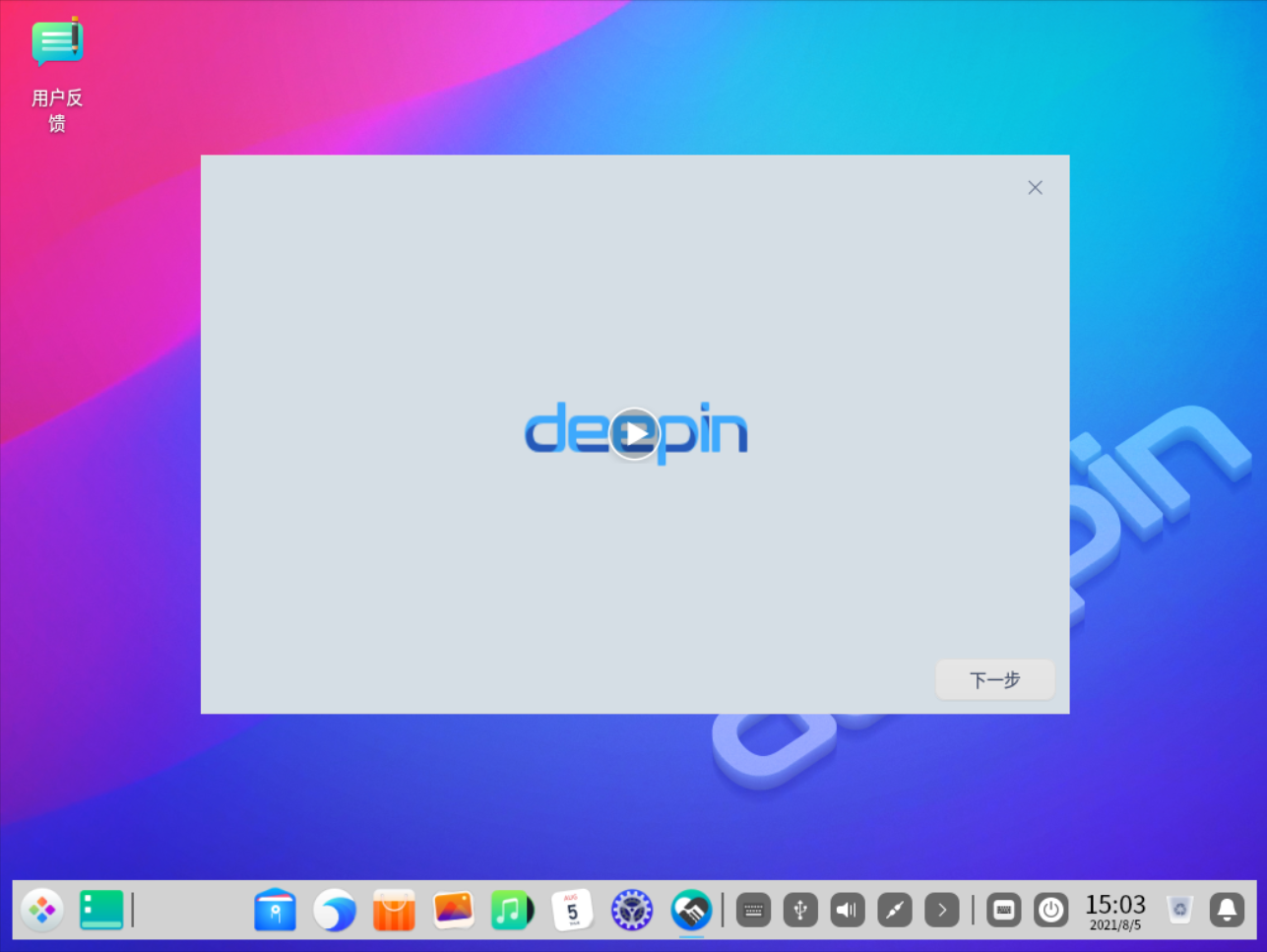Open the green music player
Image resolution: width=1267 pixels, height=952 pixels.
(512, 910)
